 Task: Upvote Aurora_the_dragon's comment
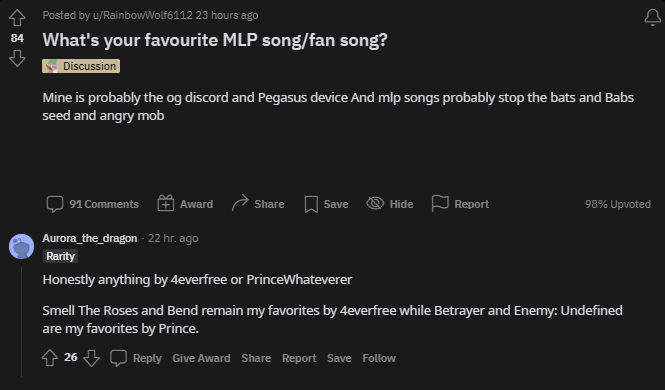50,358
